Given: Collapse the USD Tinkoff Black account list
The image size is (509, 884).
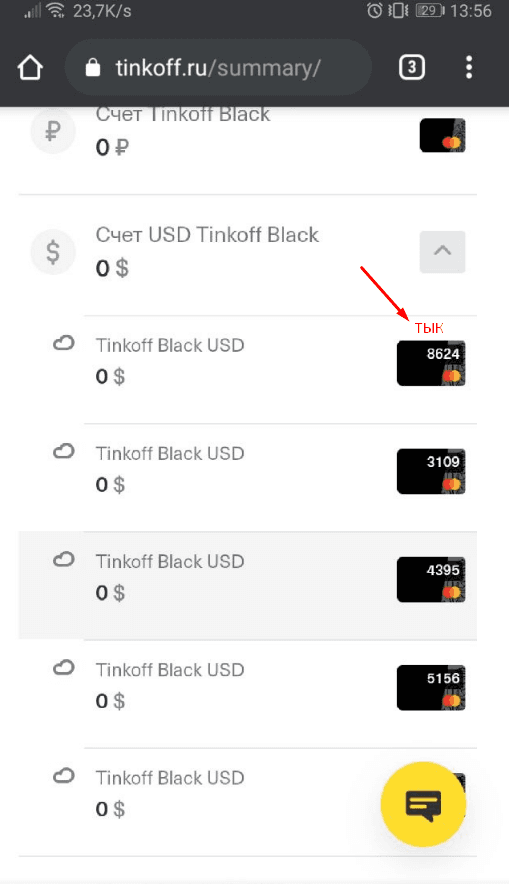Looking at the screenshot, I should coord(442,251).
